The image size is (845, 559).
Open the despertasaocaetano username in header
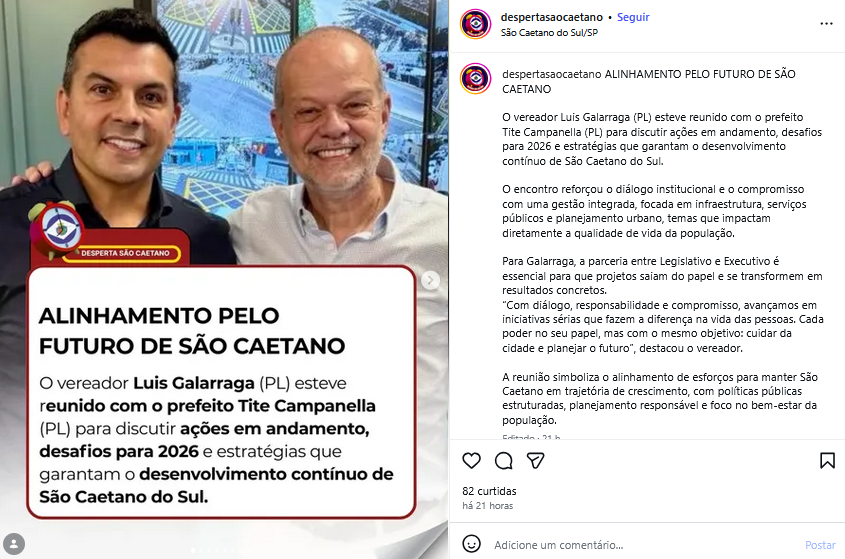[551, 17]
